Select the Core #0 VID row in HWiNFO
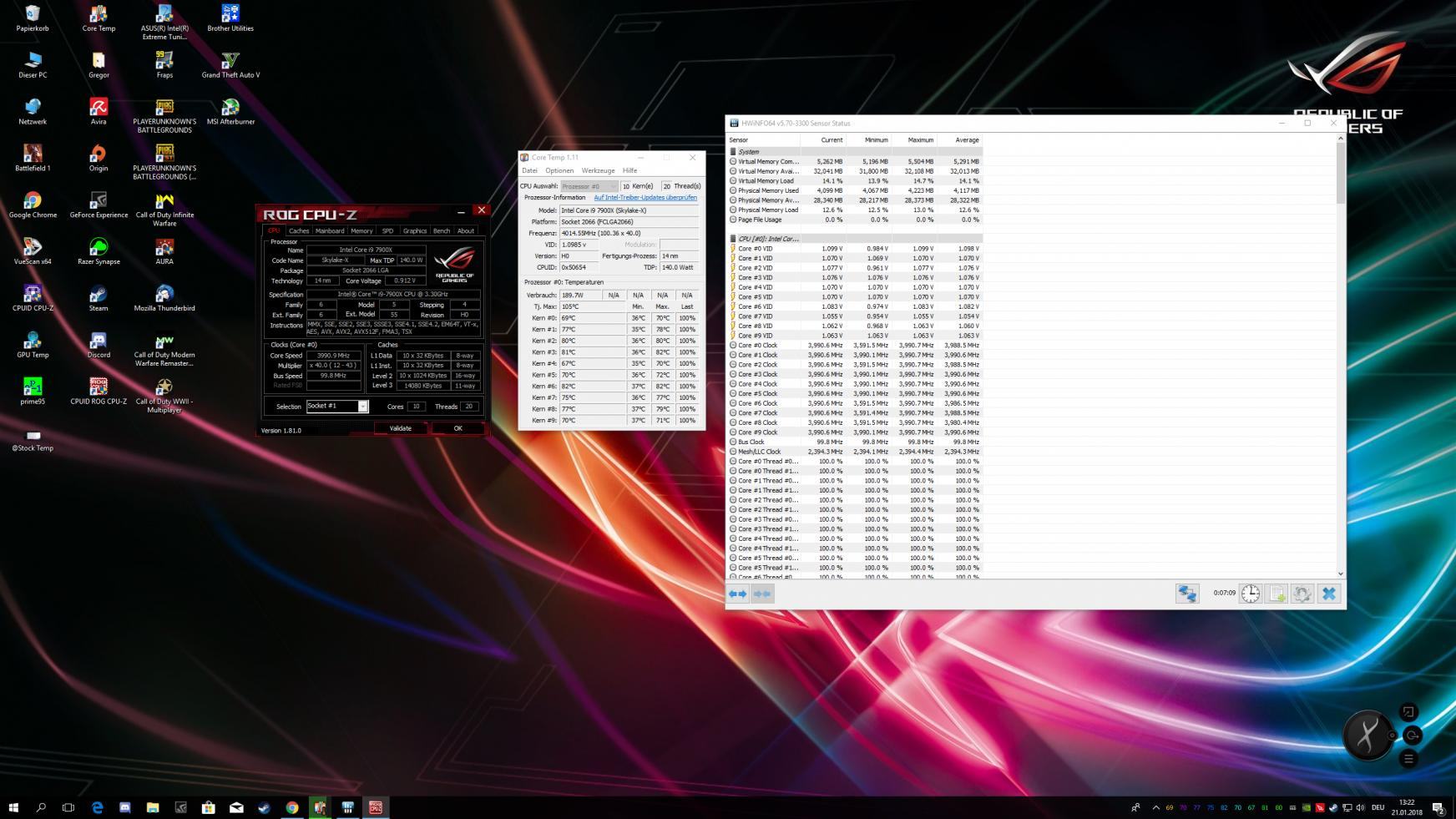 [x=855, y=249]
